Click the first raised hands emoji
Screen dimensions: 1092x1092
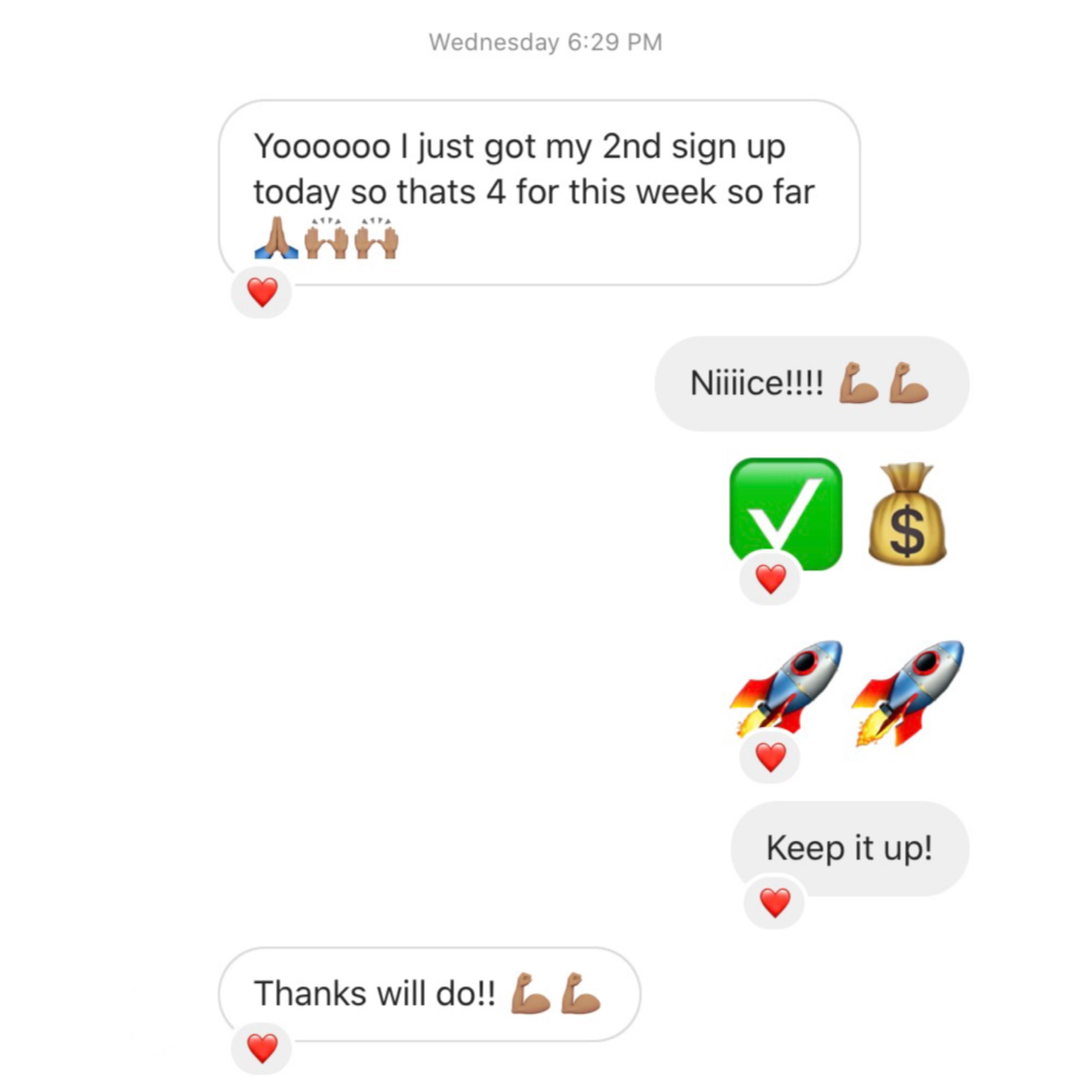(326, 238)
